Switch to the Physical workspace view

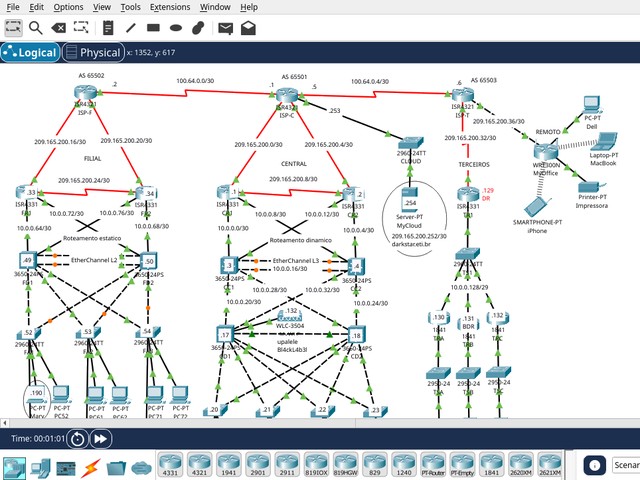[93, 52]
